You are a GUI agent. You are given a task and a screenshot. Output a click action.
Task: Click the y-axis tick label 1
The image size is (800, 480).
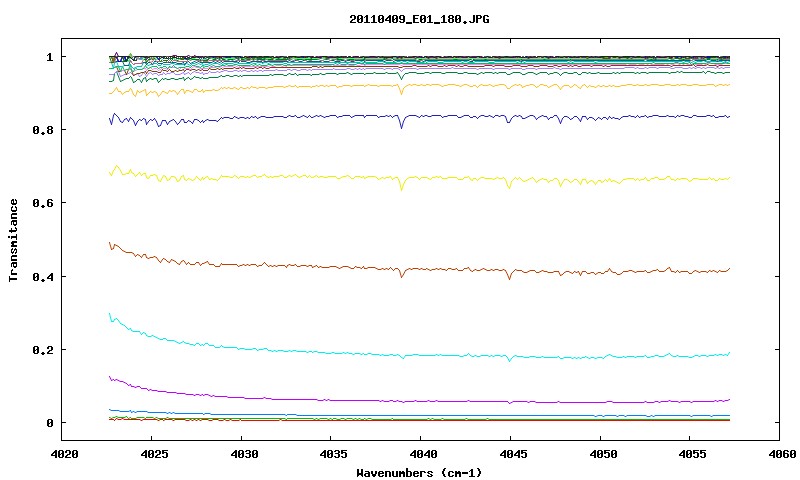(49, 57)
